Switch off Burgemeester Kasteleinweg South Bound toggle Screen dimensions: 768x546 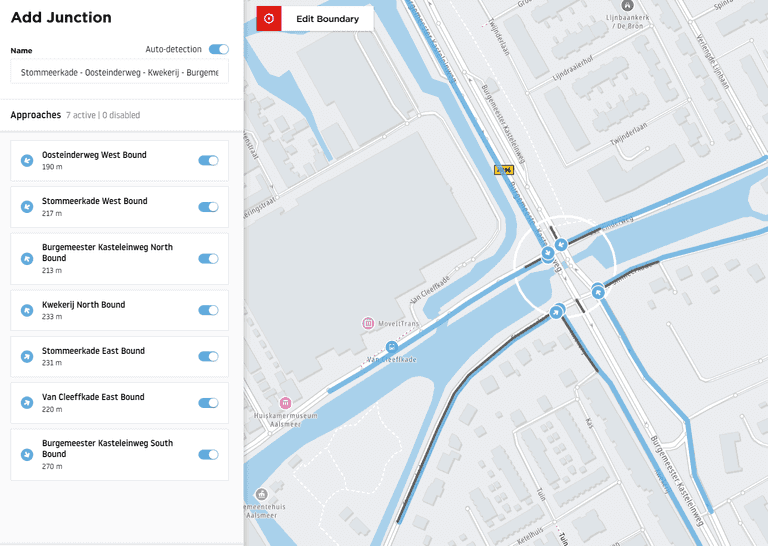(x=208, y=454)
